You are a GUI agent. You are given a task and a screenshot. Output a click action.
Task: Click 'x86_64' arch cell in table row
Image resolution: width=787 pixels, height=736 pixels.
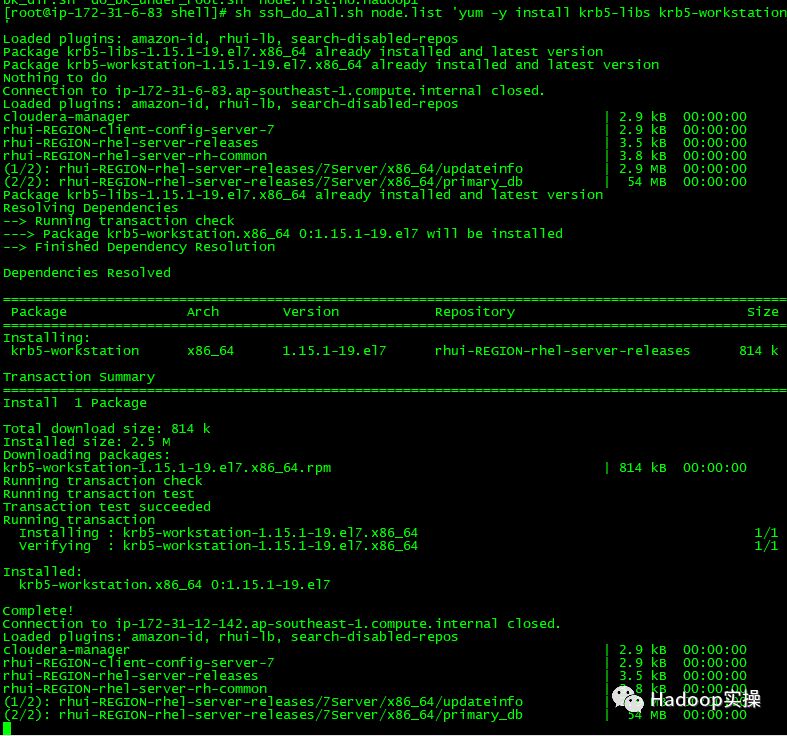click(210, 351)
